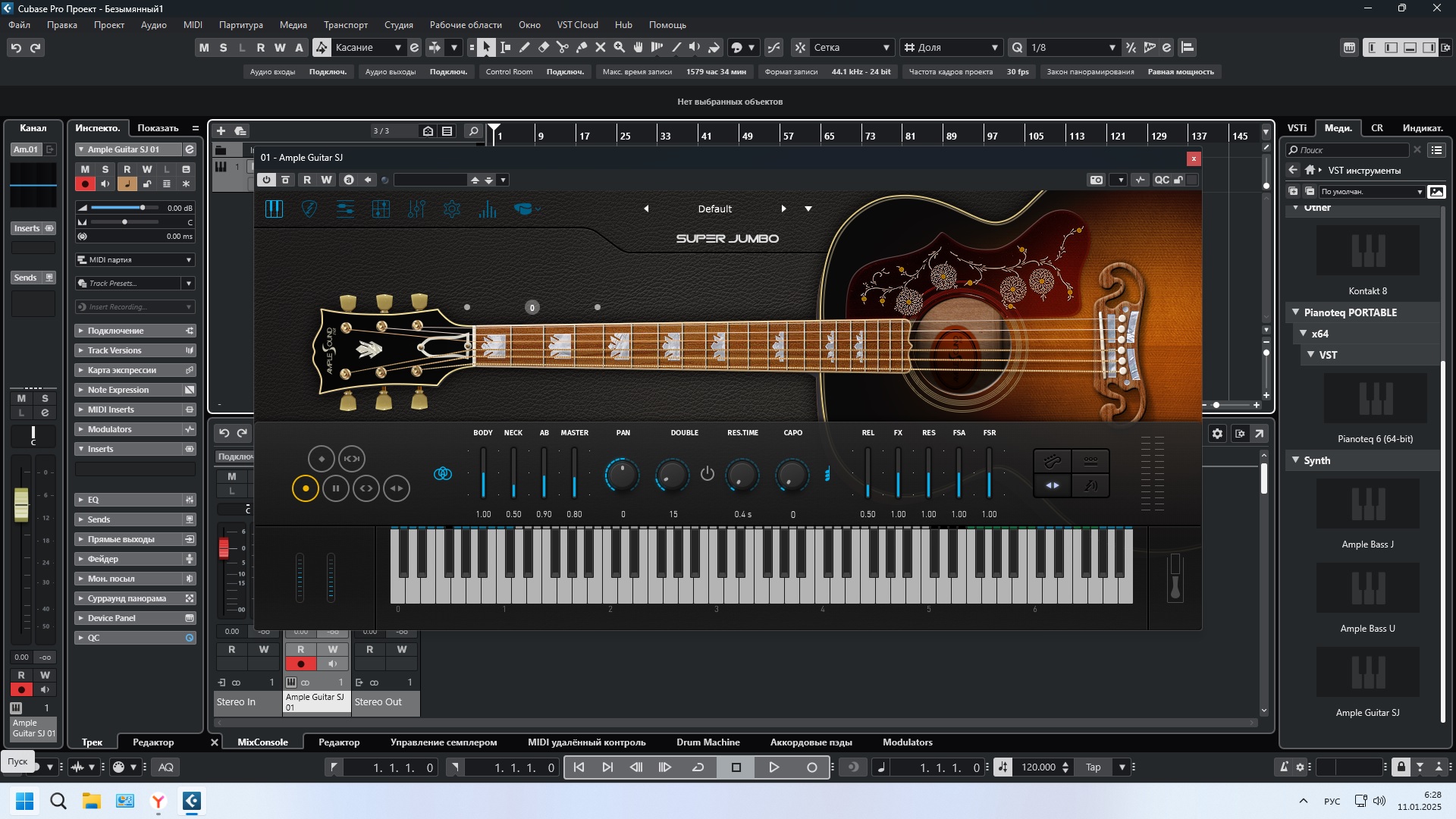1456x819 pixels.
Task: Click transport Stop button
Action: [736, 767]
